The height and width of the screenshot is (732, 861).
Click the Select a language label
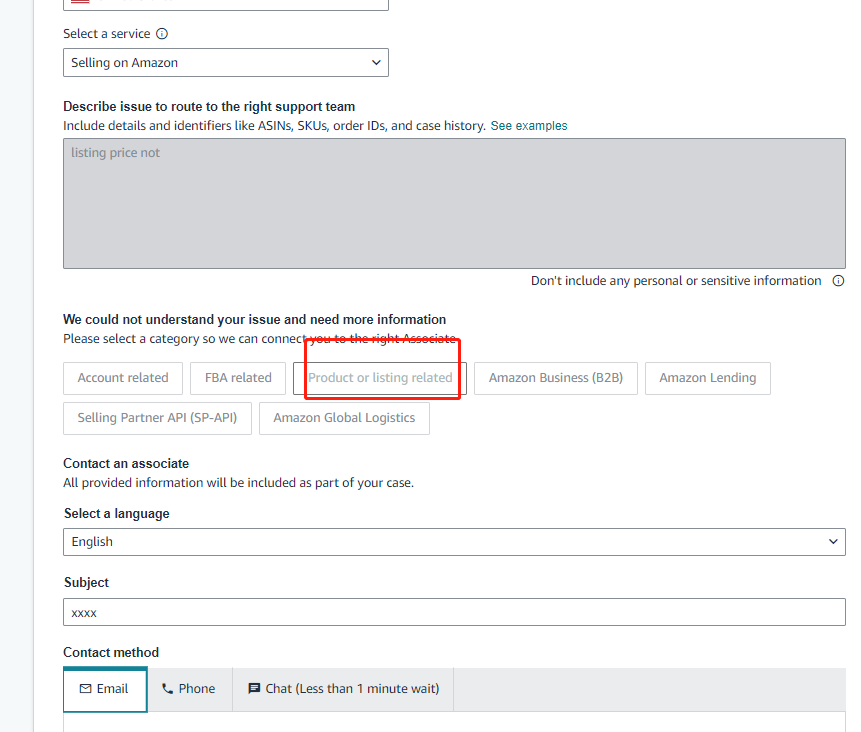click(116, 514)
